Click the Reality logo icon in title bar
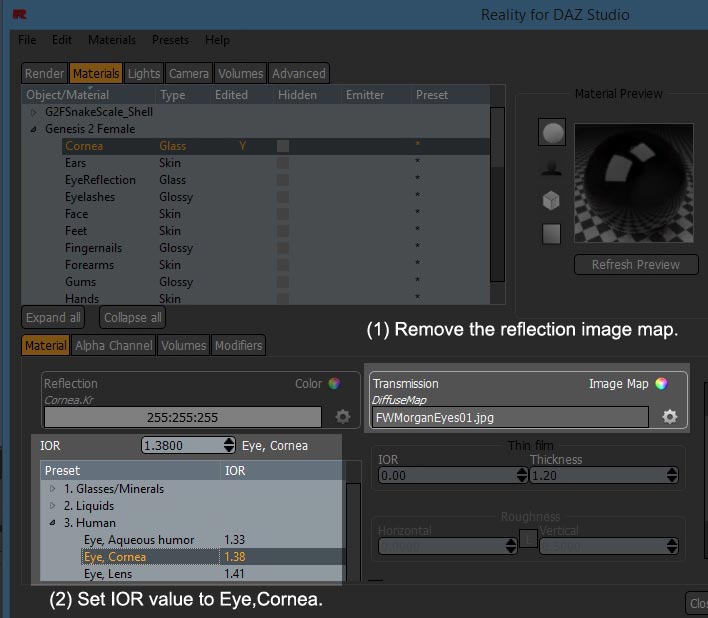 click(x=19, y=14)
